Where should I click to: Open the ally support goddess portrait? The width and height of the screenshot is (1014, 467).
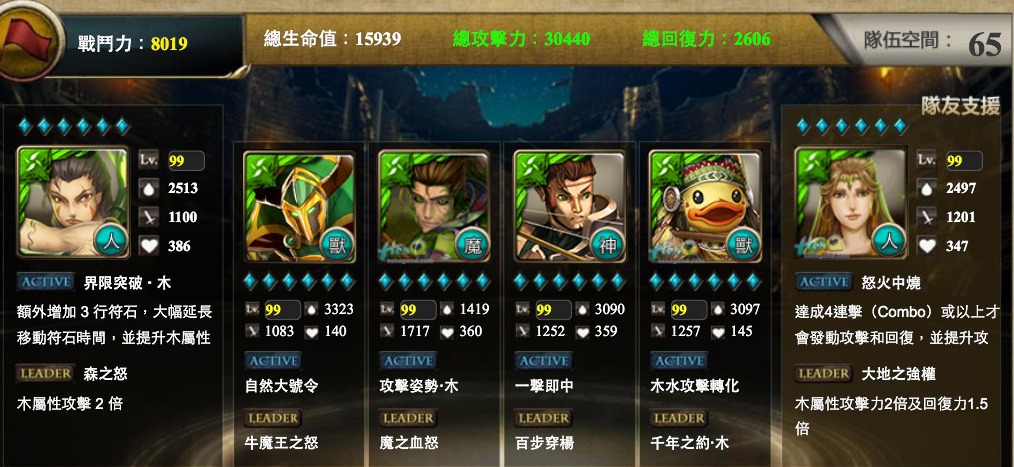pyautogui.click(x=850, y=202)
